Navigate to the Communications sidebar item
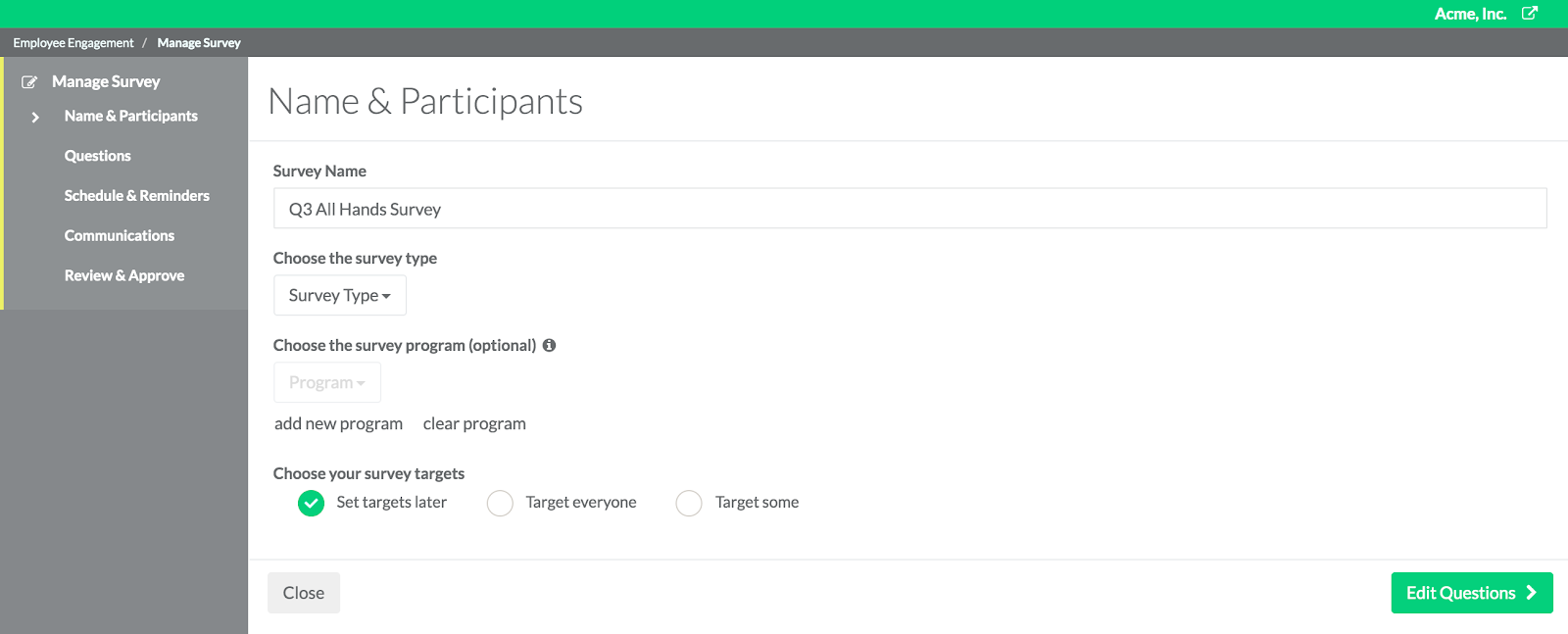1568x634 pixels. click(x=120, y=236)
